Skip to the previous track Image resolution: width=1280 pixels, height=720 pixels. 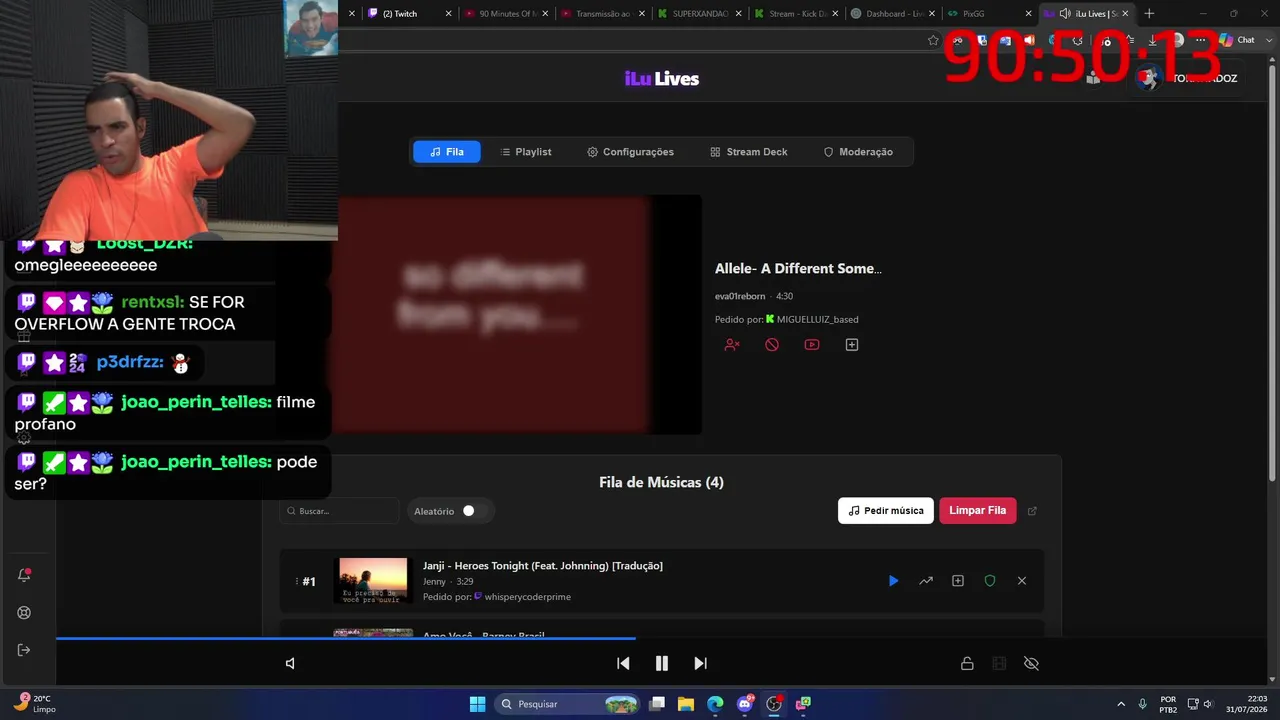coord(623,663)
